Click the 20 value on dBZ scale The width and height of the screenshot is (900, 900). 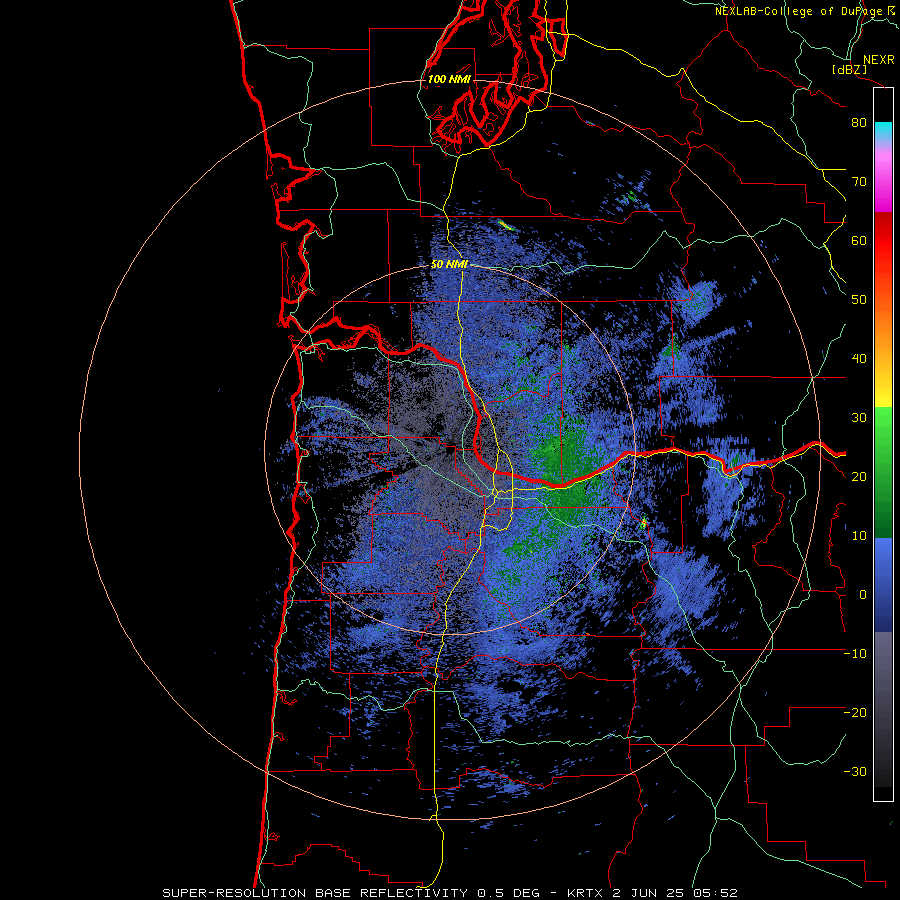(x=859, y=477)
